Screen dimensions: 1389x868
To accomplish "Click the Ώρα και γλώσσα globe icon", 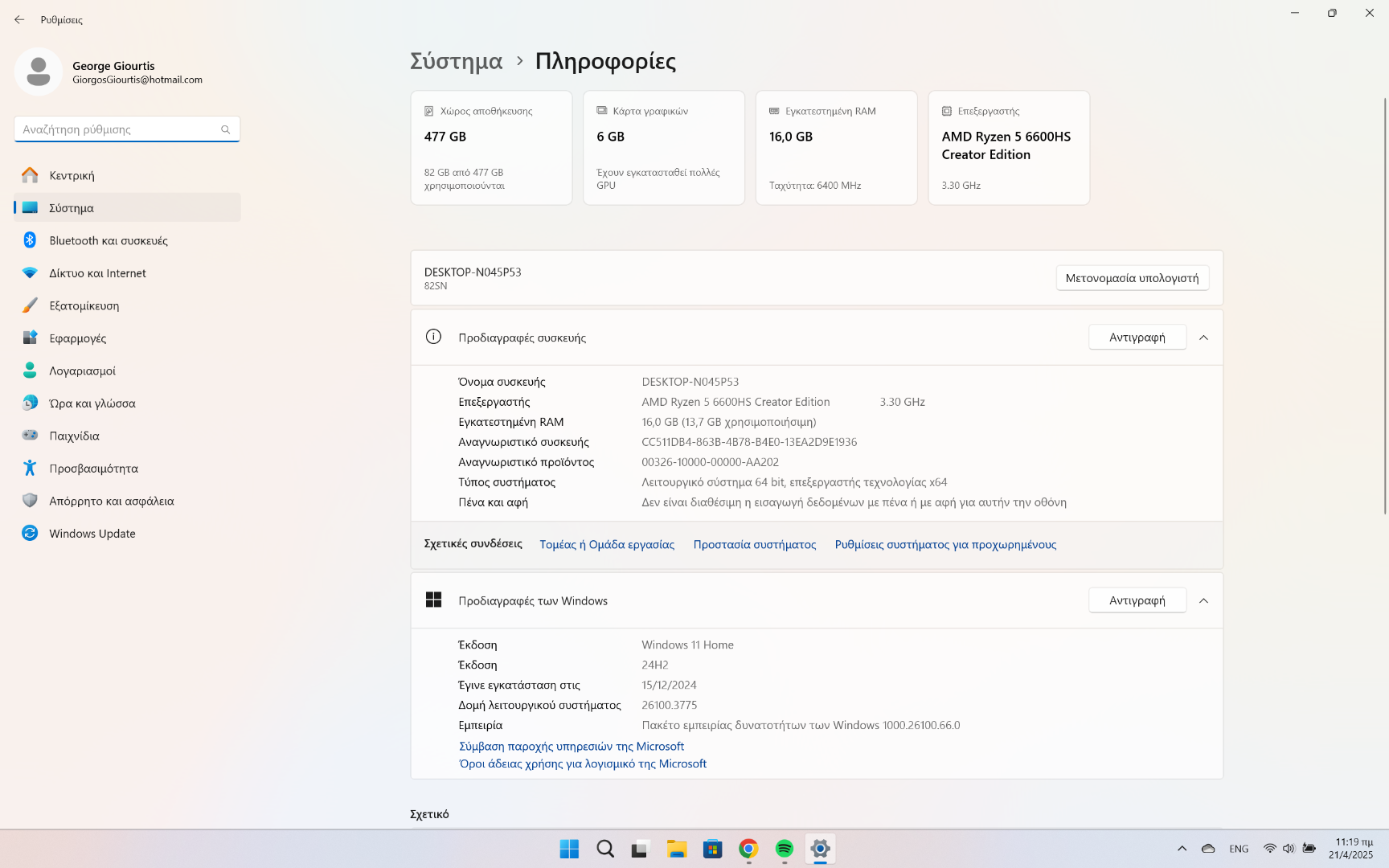I will click(30, 403).
